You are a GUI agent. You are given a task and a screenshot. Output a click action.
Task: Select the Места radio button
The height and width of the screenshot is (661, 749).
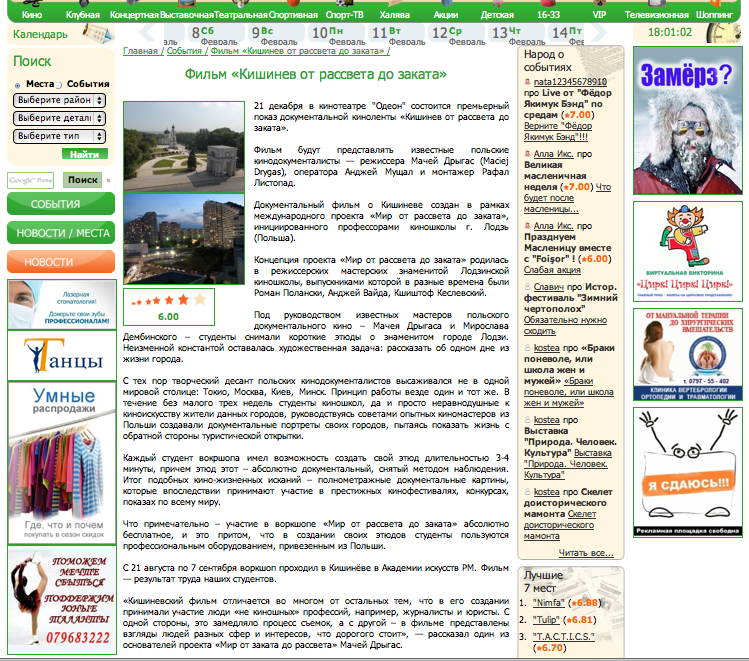coord(17,85)
